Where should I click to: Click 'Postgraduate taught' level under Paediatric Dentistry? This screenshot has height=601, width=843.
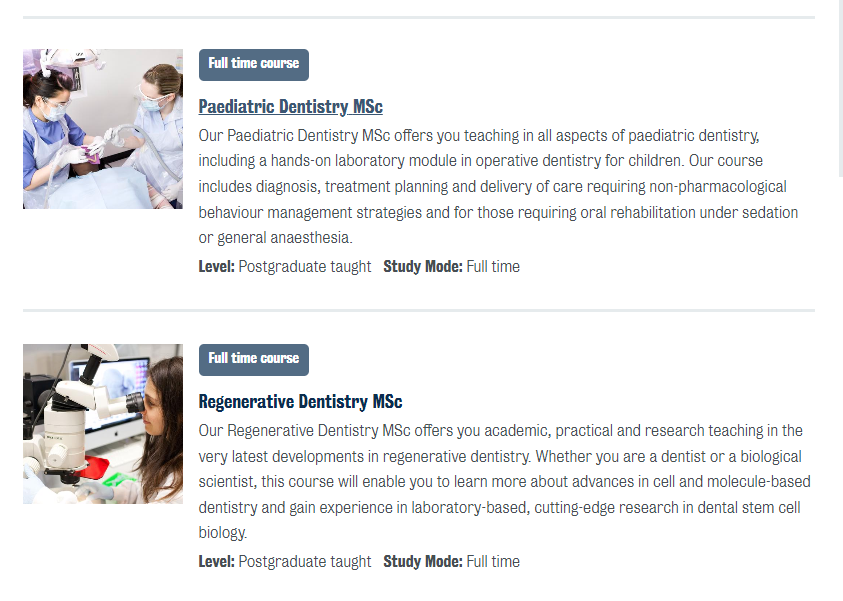(x=305, y=267)
